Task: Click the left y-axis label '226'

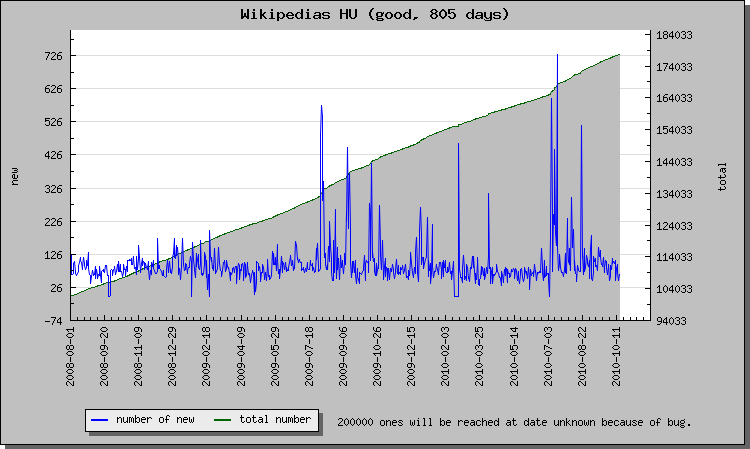Action: 54,222
